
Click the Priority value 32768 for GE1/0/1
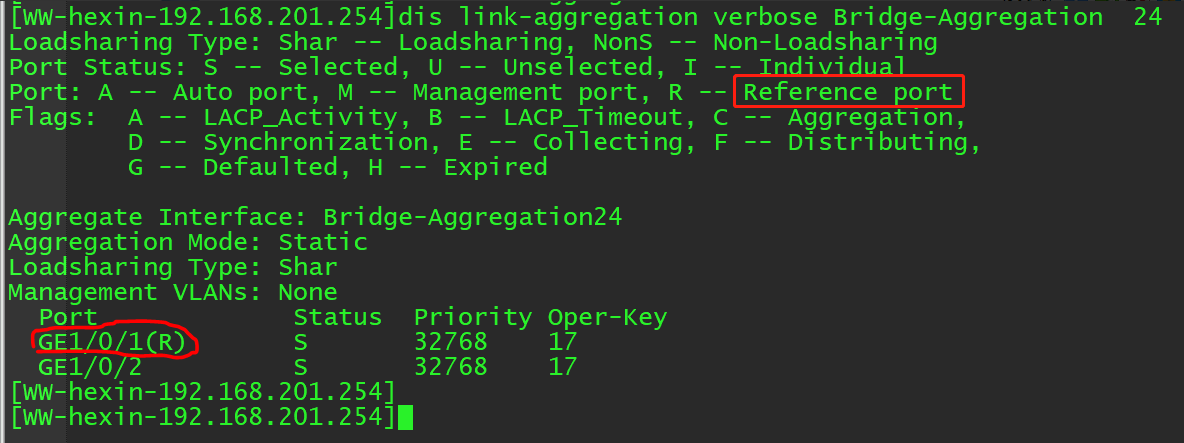tap(450, 342)
